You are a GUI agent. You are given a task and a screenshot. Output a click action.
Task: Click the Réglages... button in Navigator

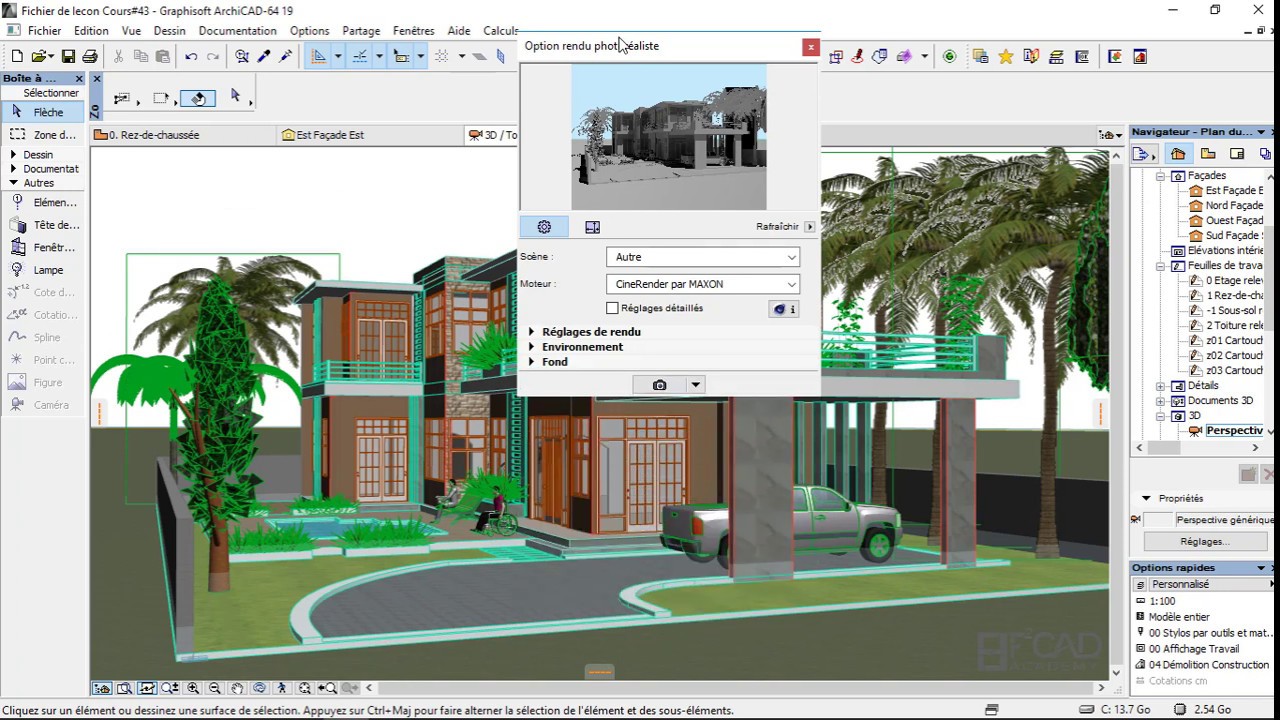tap(1204, 541)
